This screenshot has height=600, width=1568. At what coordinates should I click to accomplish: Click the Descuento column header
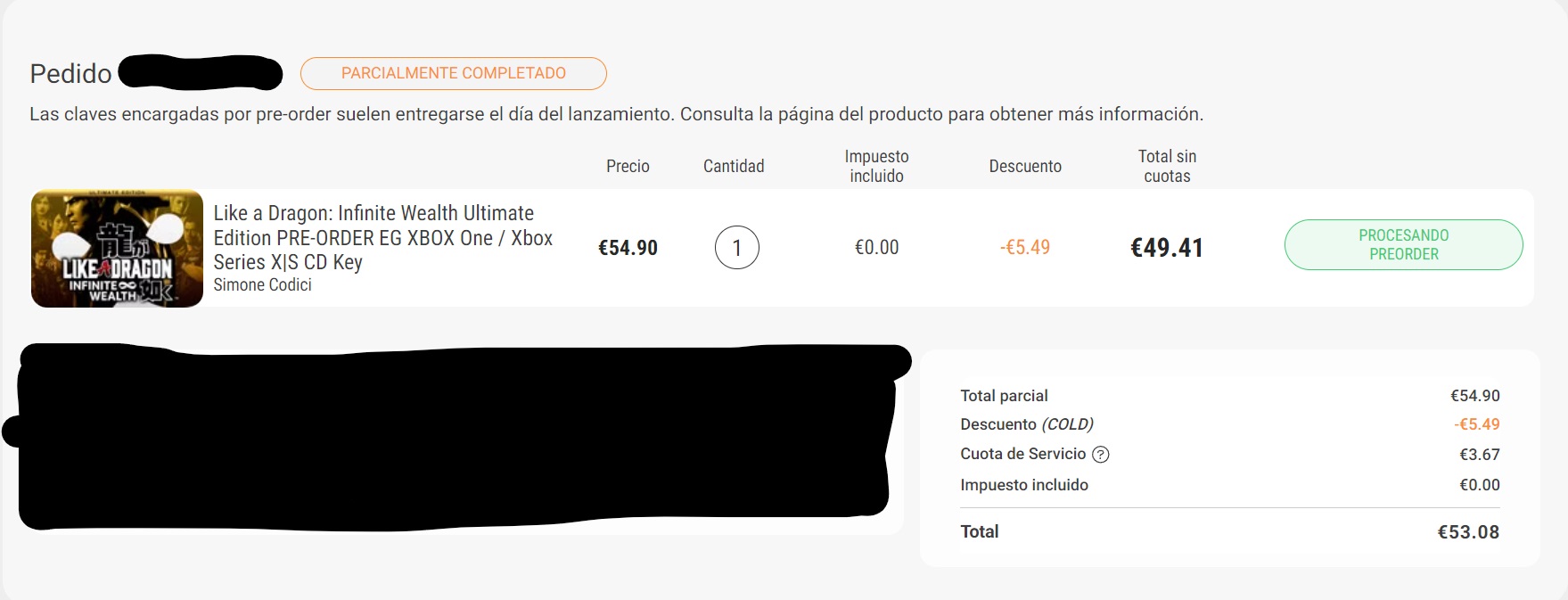(x=1025, y=166)
